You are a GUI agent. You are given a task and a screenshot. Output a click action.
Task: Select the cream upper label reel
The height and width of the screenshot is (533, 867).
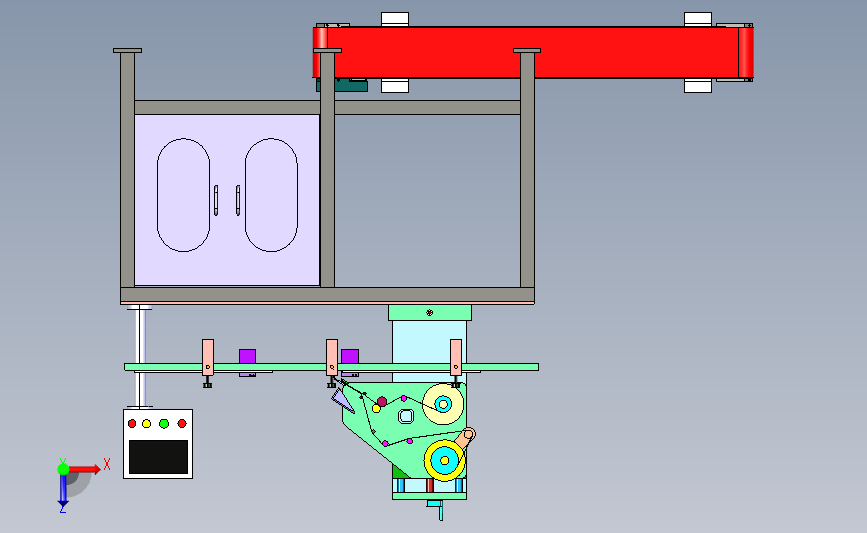[x=443, y=404]
